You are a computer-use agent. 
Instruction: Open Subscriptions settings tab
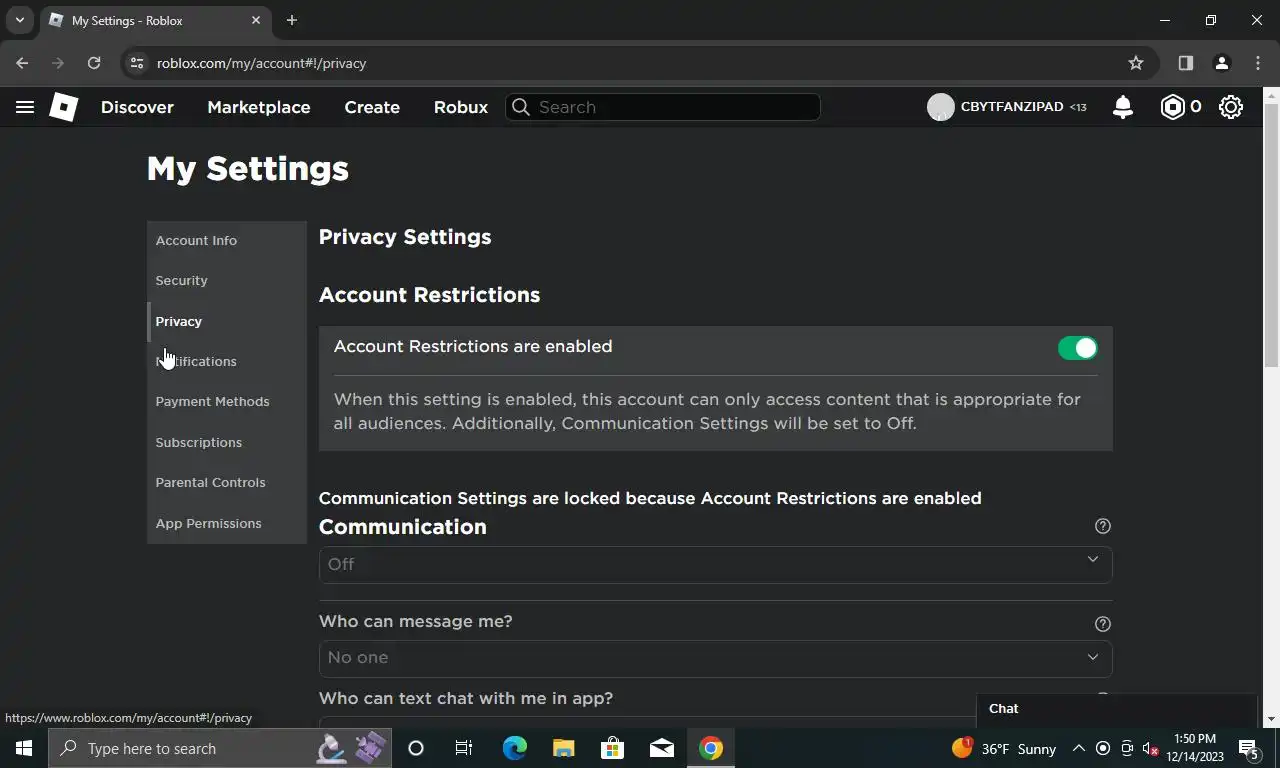click(226, 442)
